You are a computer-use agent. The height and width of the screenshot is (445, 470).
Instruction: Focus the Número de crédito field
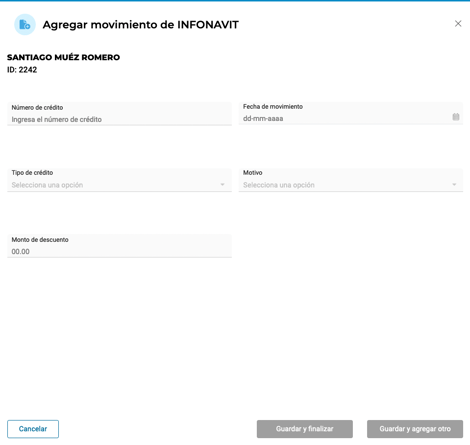(x=119, y=114)
